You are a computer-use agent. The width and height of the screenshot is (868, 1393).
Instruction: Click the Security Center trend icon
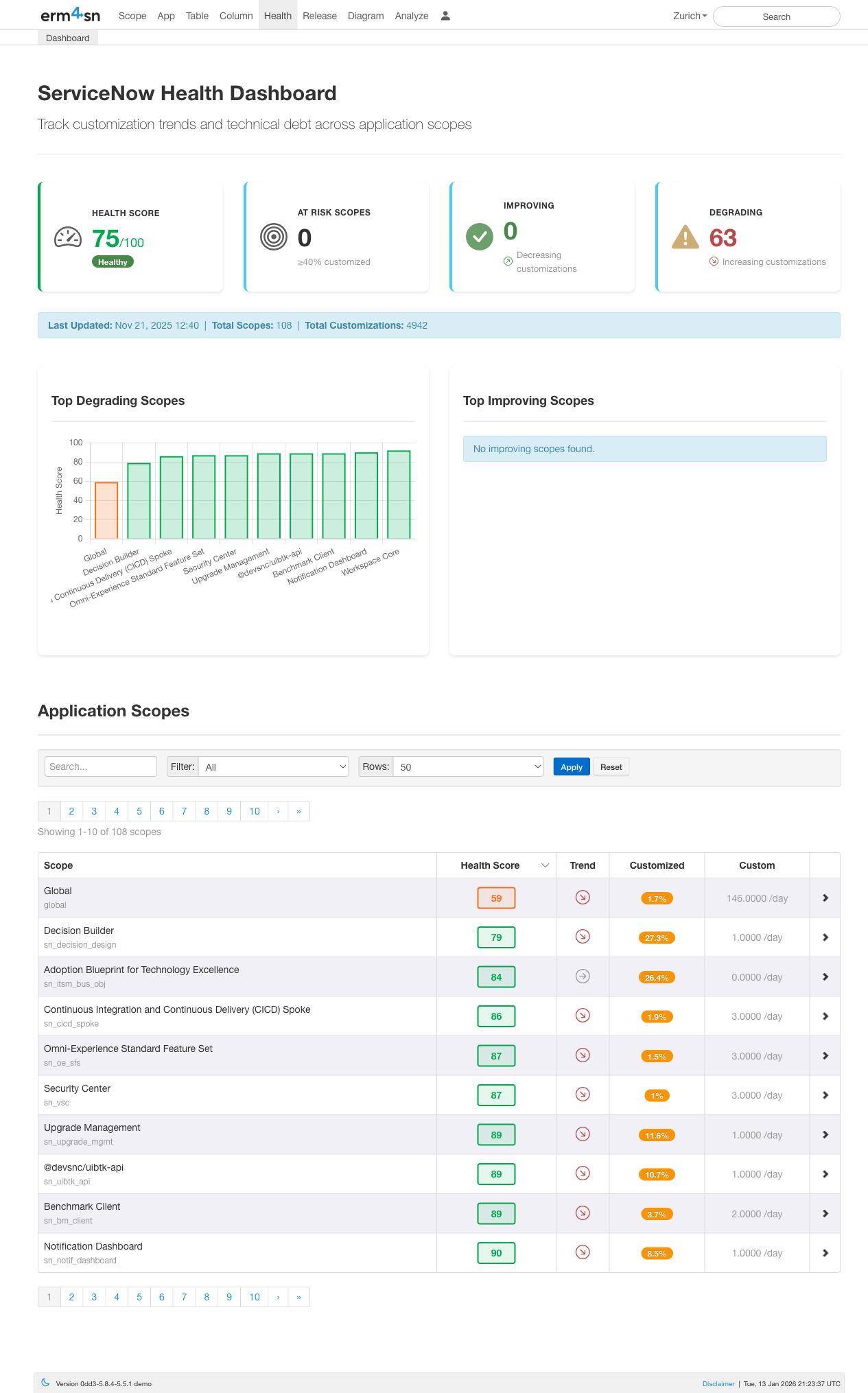pyautogui.click(x=583, y=1094)
